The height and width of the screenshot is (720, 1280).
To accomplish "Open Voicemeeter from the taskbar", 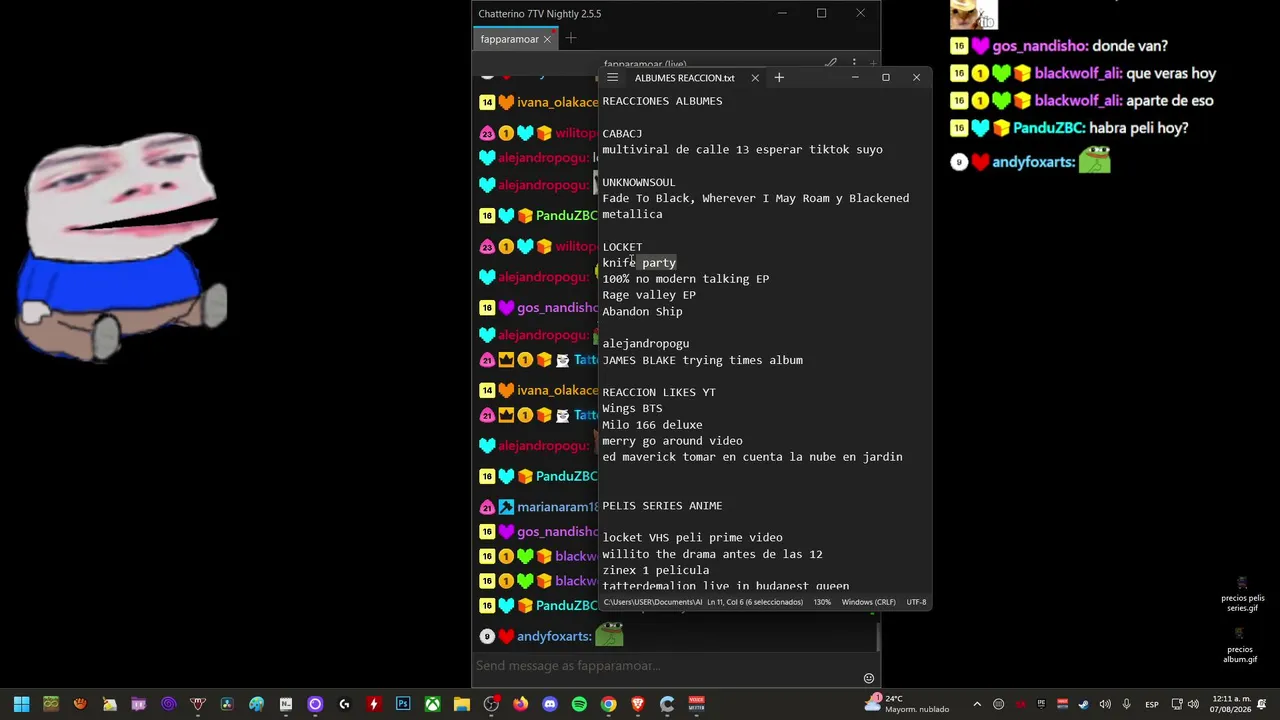I will (697, 704).
